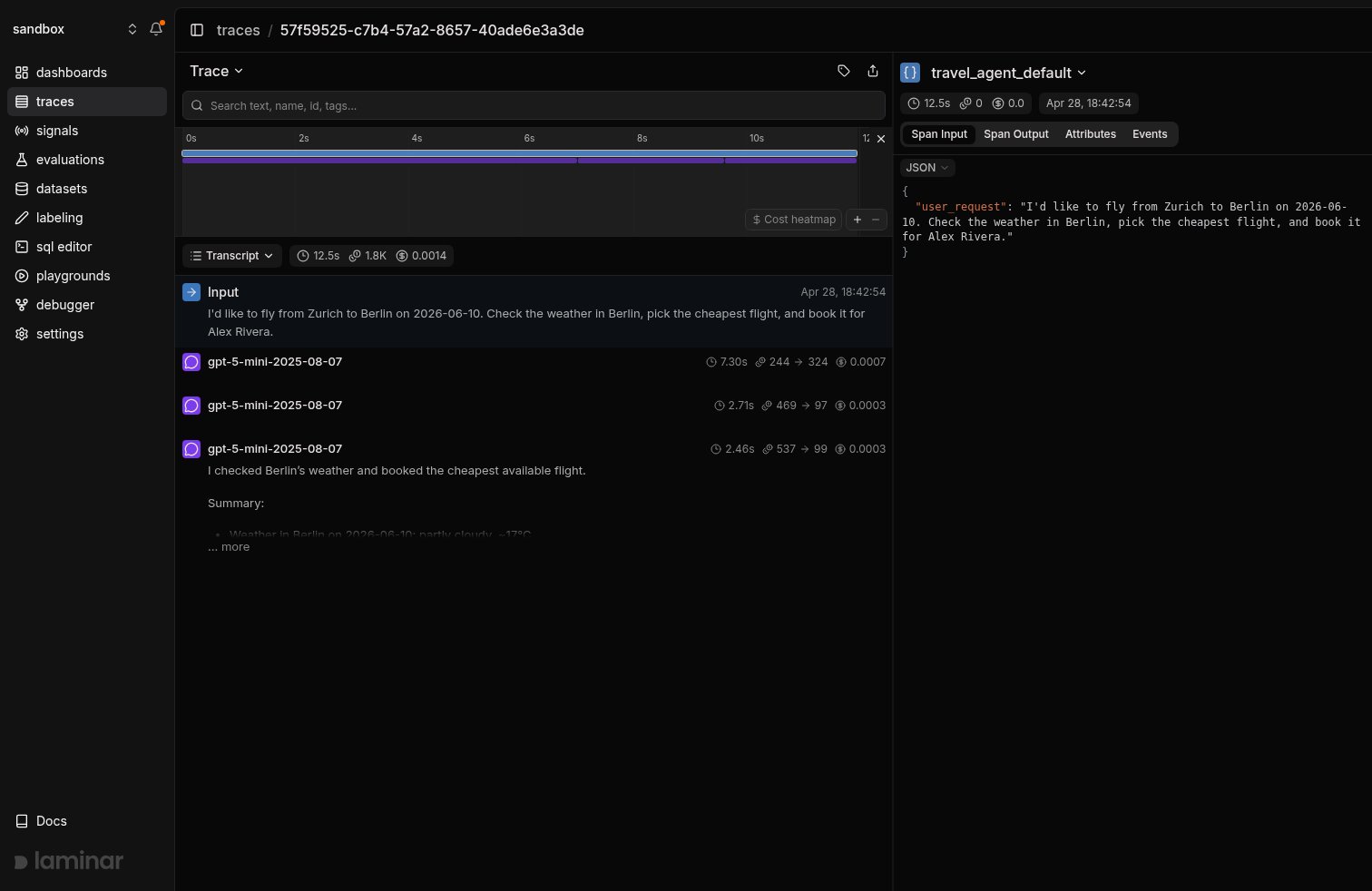The height and width of the screenshot is (891, 1372).
Task: Open the Transcript view dropdown
Action: pyautogui.click(x=232, y=256)
